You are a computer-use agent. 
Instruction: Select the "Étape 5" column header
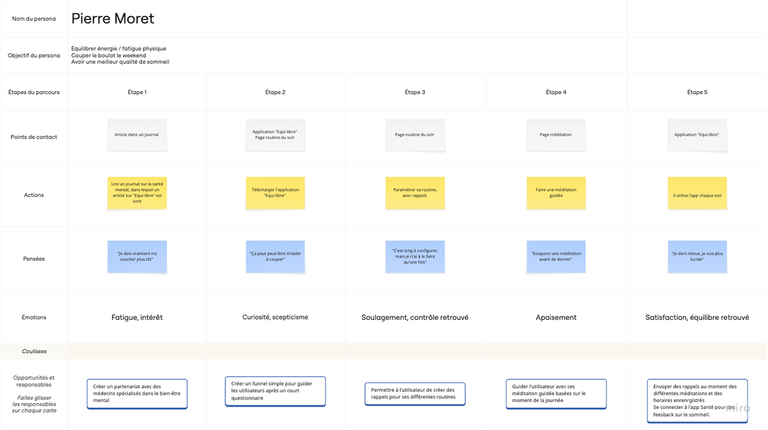[697, 92]
